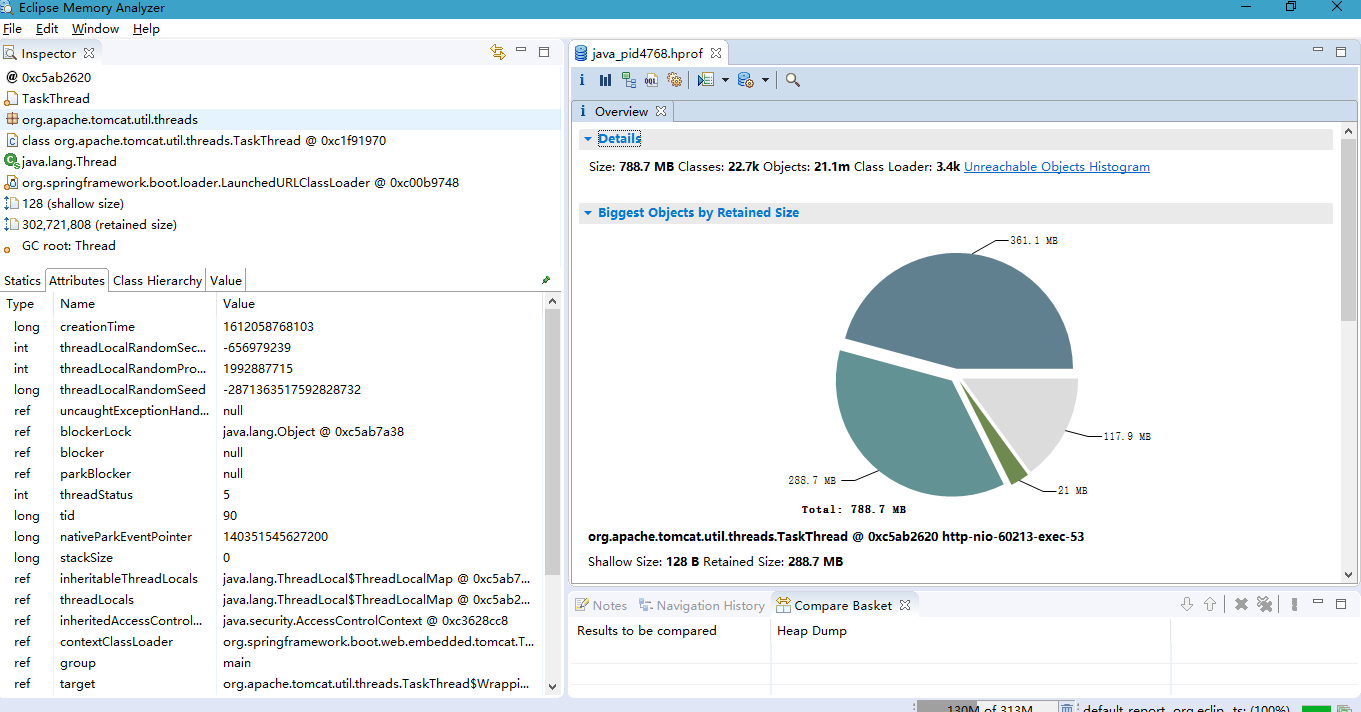Minimize the Inspector view
The height and width of the screenshot is (712, 1361).
(x=521, y=50)
